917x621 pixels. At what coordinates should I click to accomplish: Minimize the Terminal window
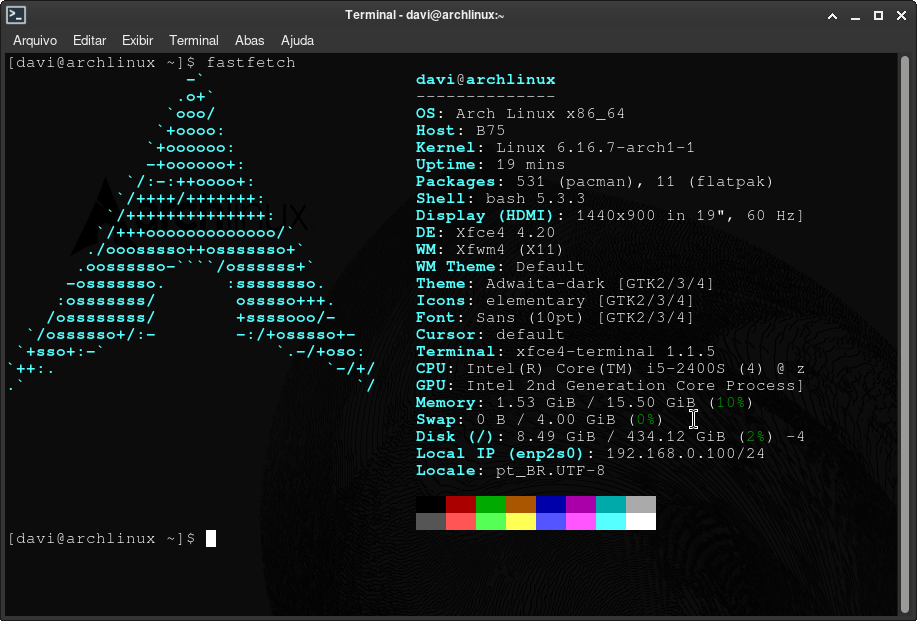point(854,15)
